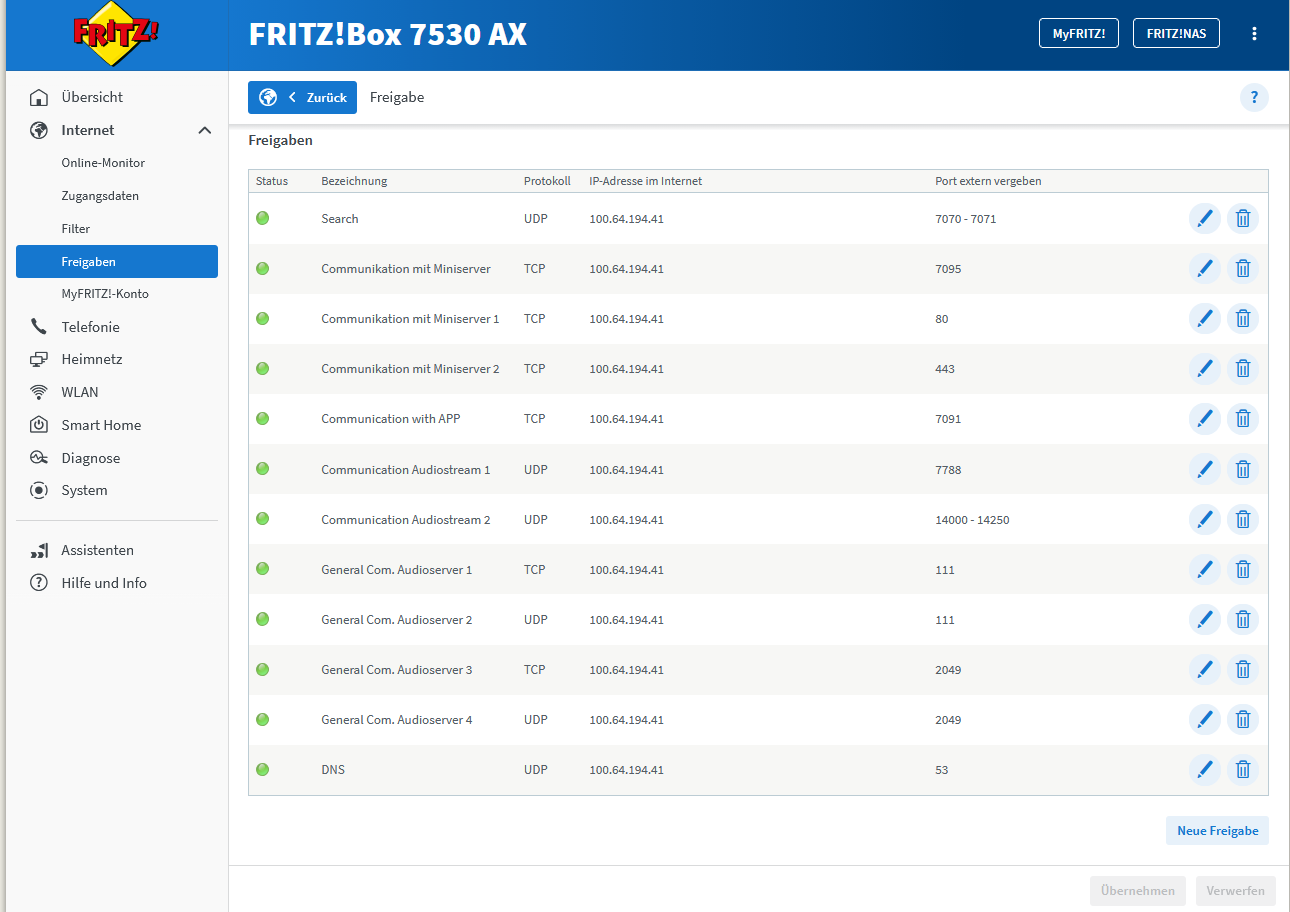Expand the Heimnetz menu section

click(91, 359)
